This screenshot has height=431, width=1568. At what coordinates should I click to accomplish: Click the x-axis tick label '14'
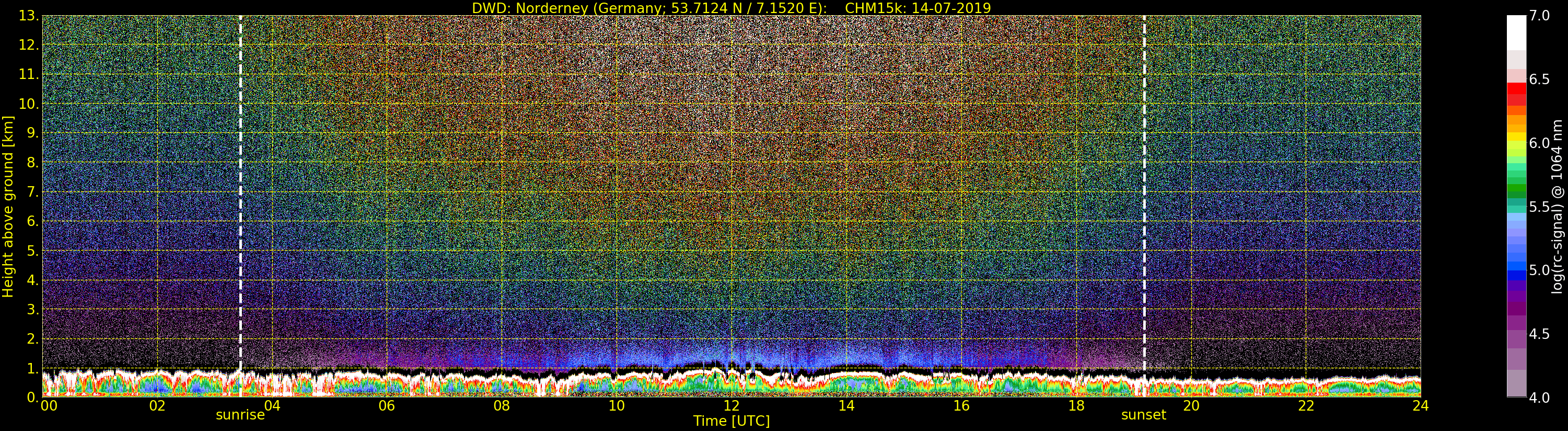coord(846,406)
